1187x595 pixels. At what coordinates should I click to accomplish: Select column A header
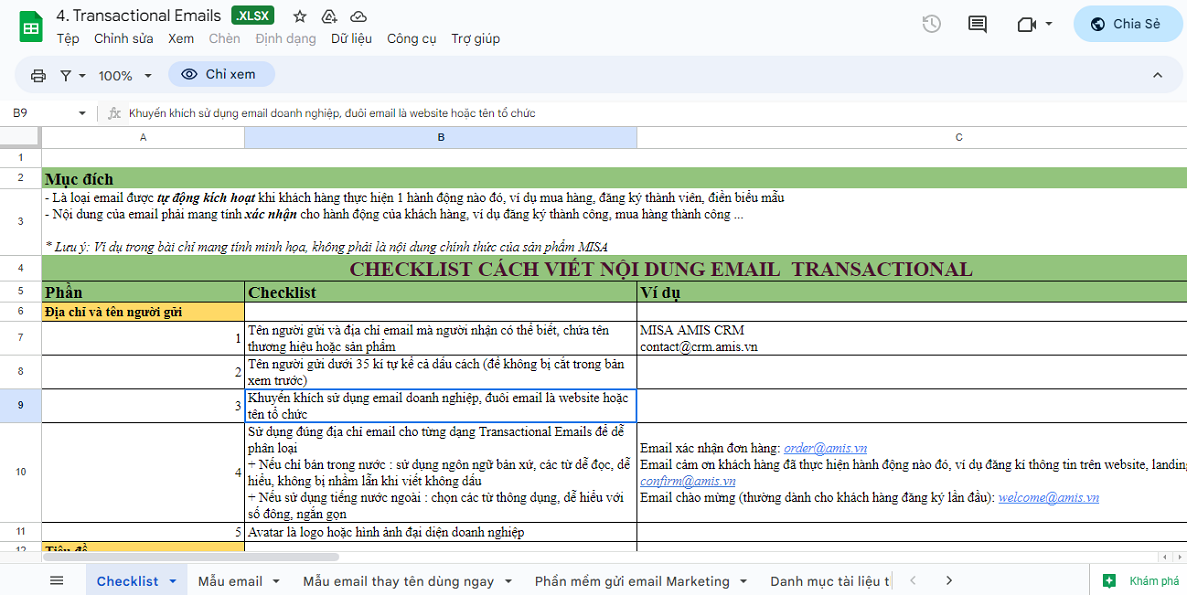pos(143,137)
